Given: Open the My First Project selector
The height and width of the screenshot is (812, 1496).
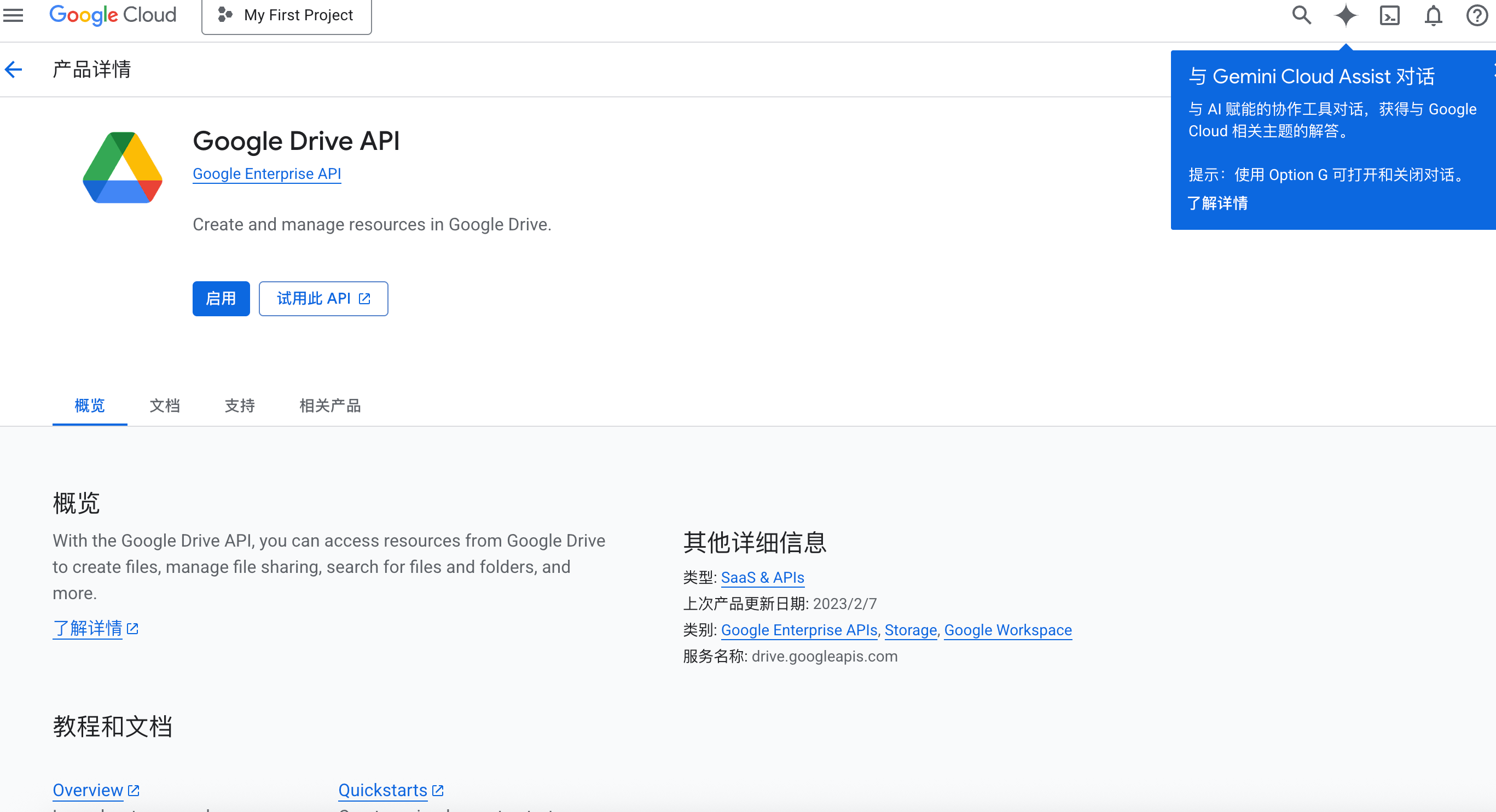Looking at the screenshot, I should (286, 15).
